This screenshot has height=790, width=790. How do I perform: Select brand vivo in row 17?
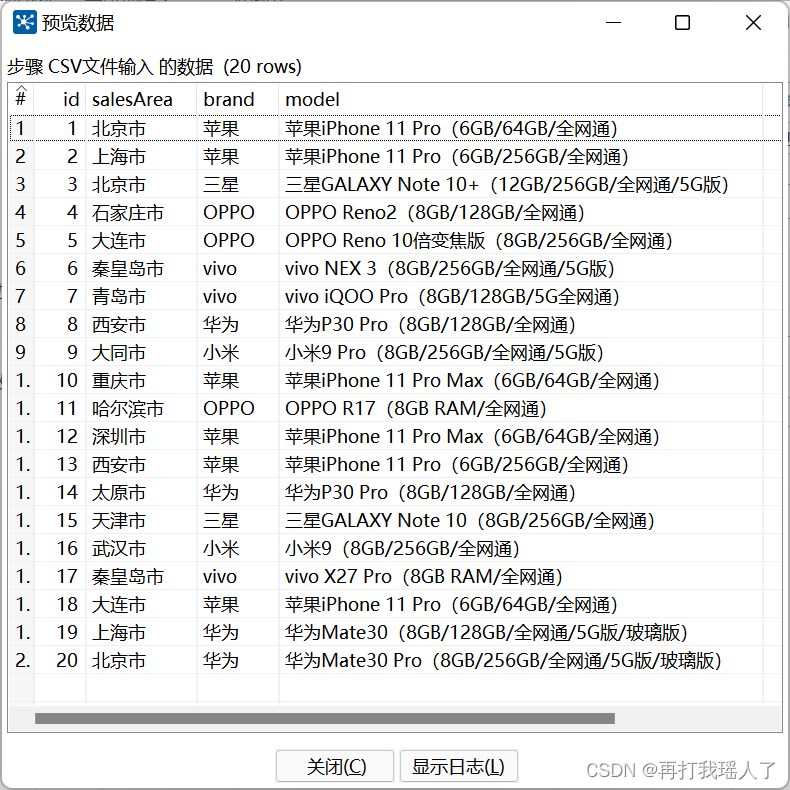click(238, 576)
